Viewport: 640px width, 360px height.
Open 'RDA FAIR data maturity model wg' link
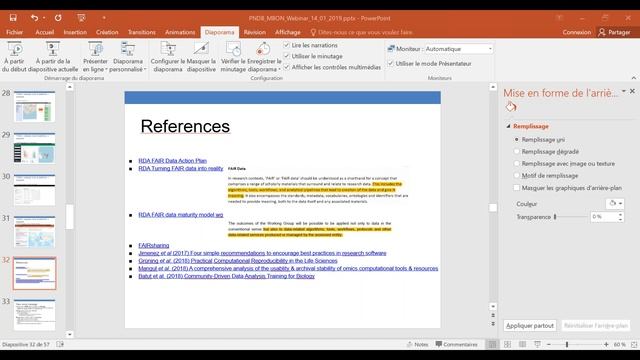(181, 215)
